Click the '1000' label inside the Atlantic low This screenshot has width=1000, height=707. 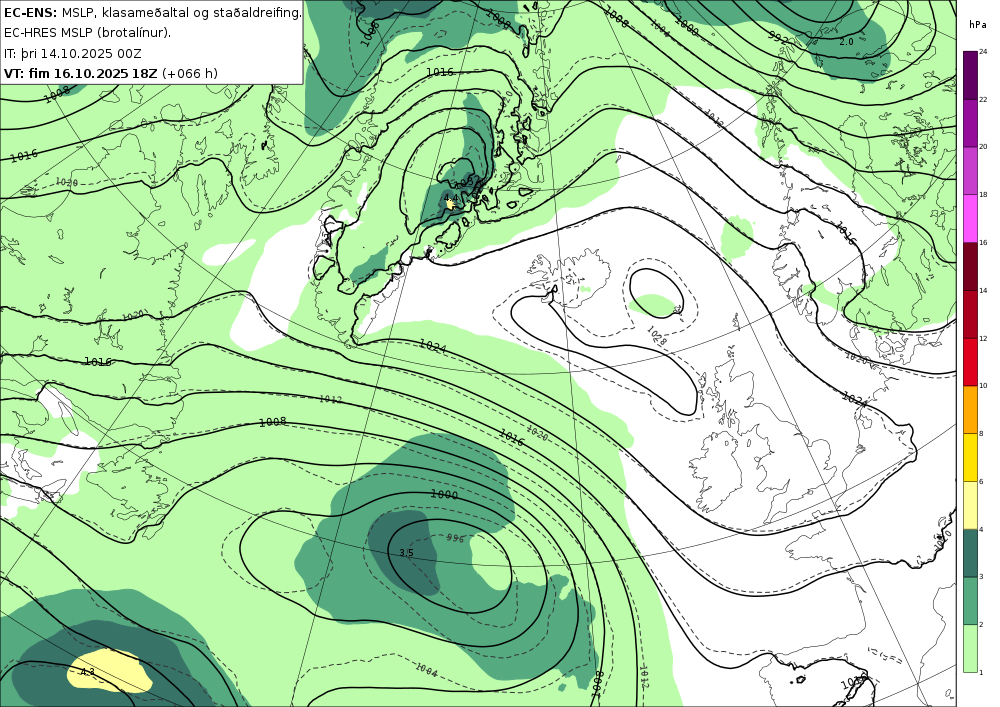tap(444, 494)
